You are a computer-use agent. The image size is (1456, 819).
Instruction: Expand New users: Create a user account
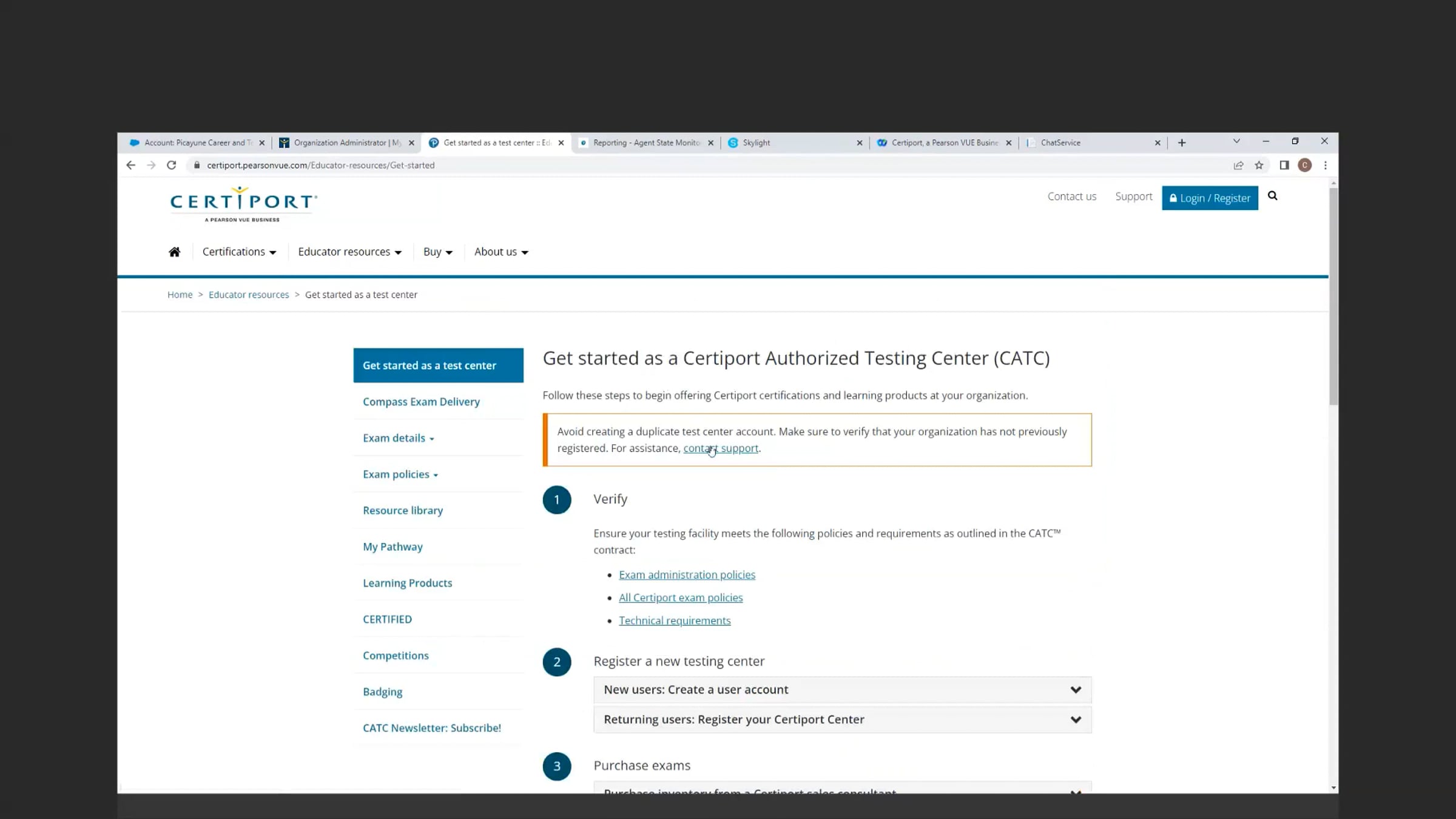(x=842, y=690)
